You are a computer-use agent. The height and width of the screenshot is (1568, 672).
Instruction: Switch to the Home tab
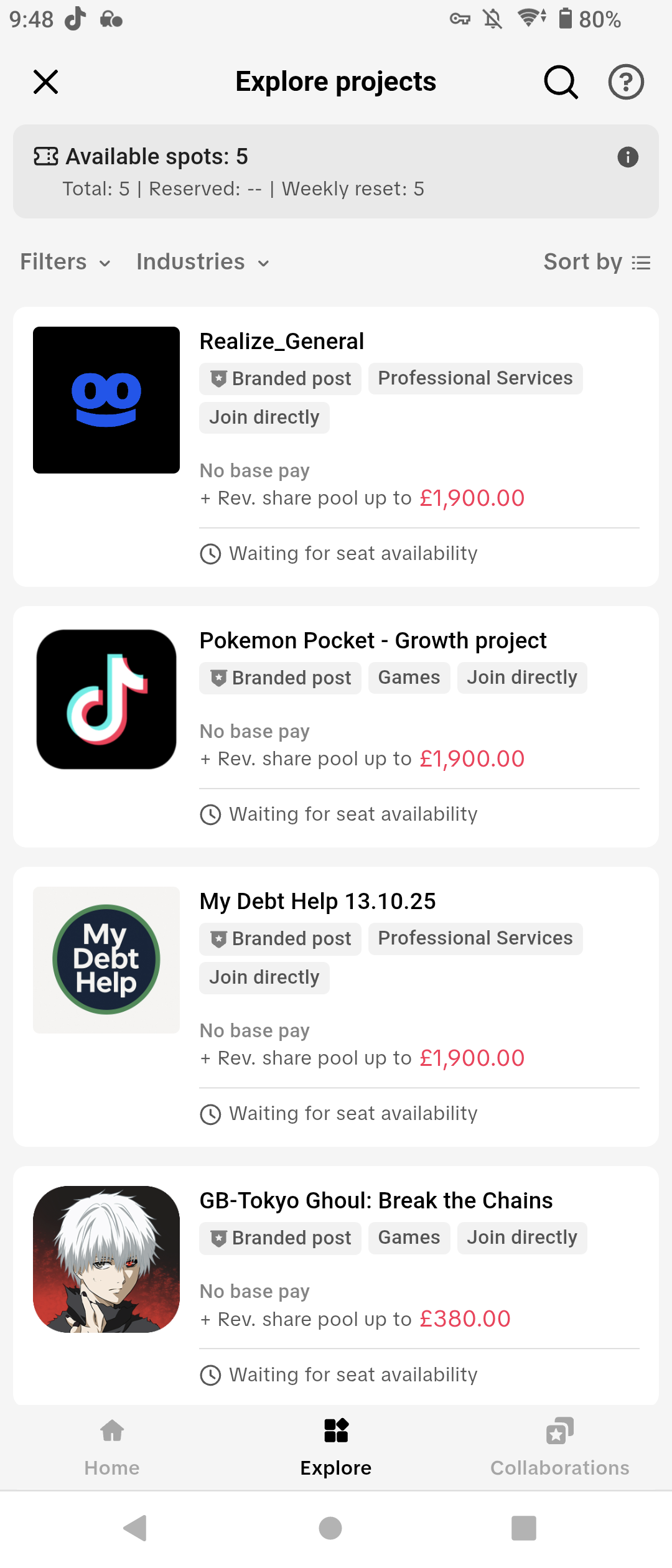[x=112, y=1447]
